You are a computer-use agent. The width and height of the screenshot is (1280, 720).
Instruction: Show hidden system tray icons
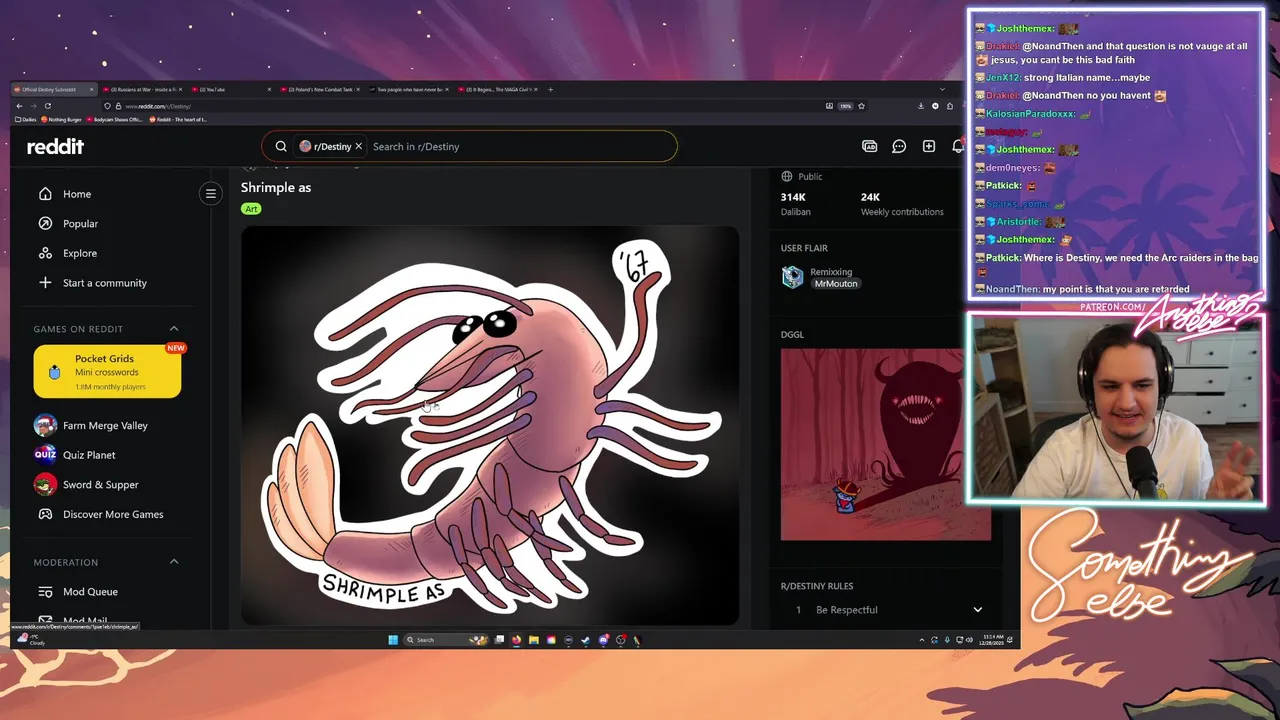pyautogui.click(x=922, y=640)
